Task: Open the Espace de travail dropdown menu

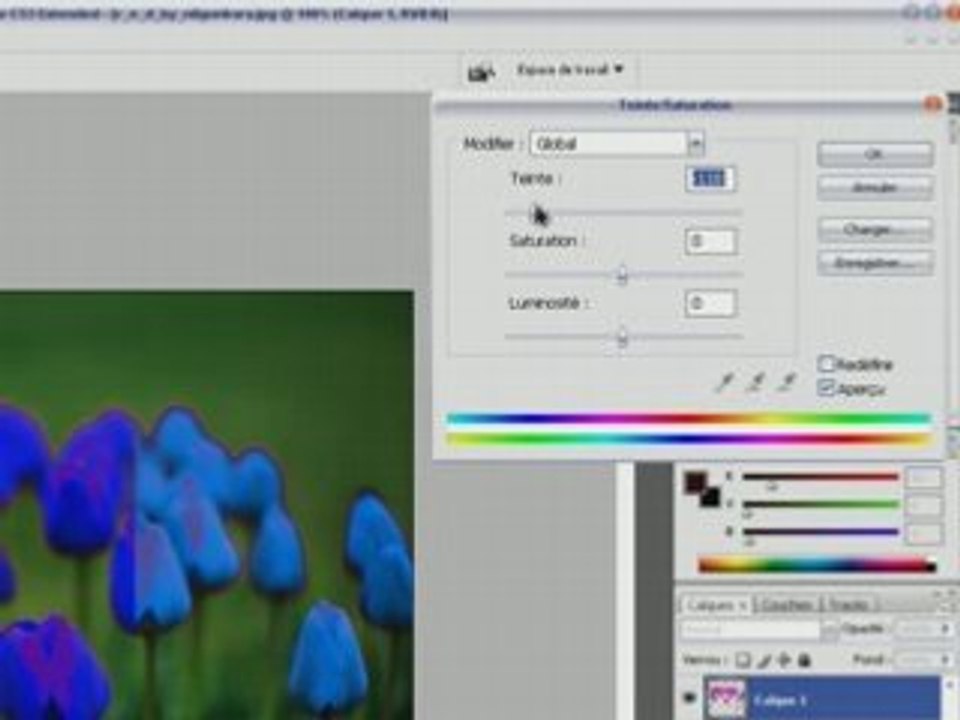Action: pos(570,70)
